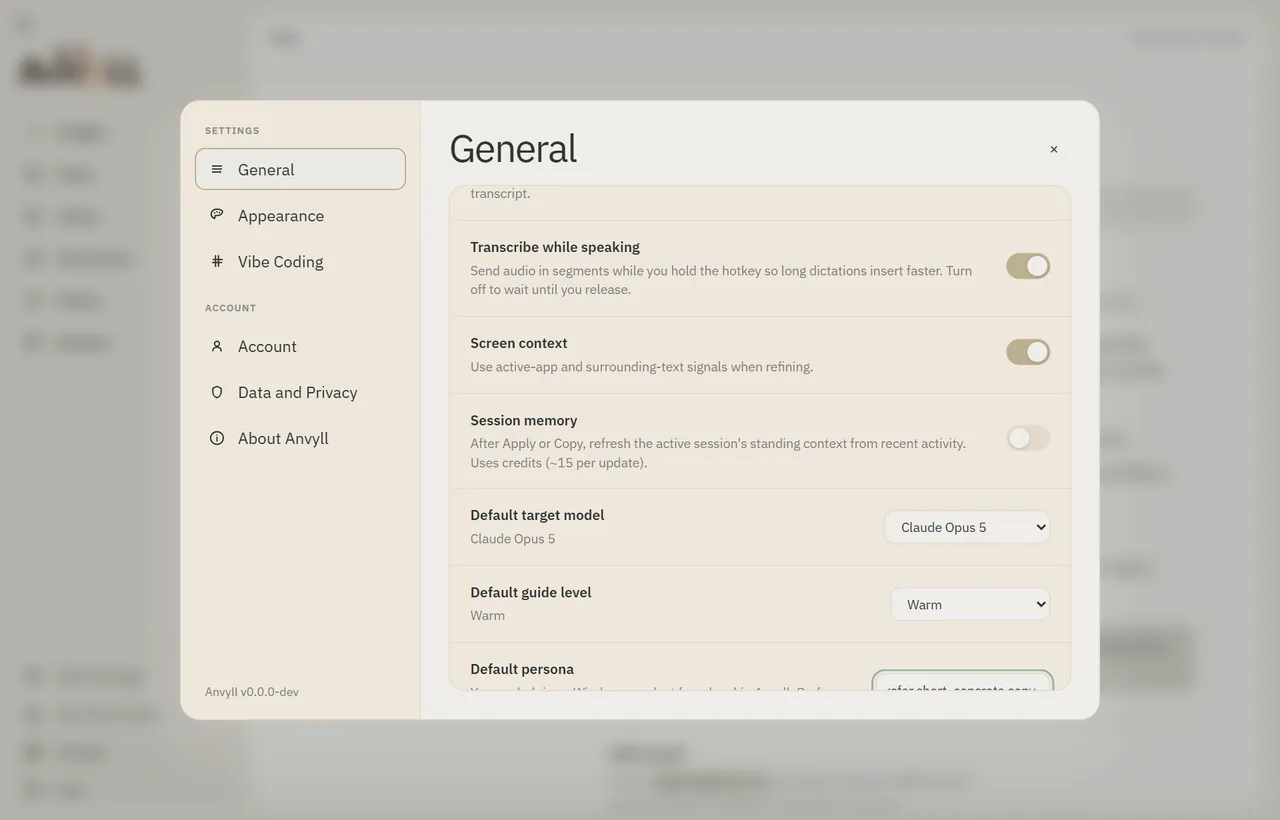The image size is (1280, 820).
Task: Click the Vibe Coding hash icon
Action: tap(217, 261)
